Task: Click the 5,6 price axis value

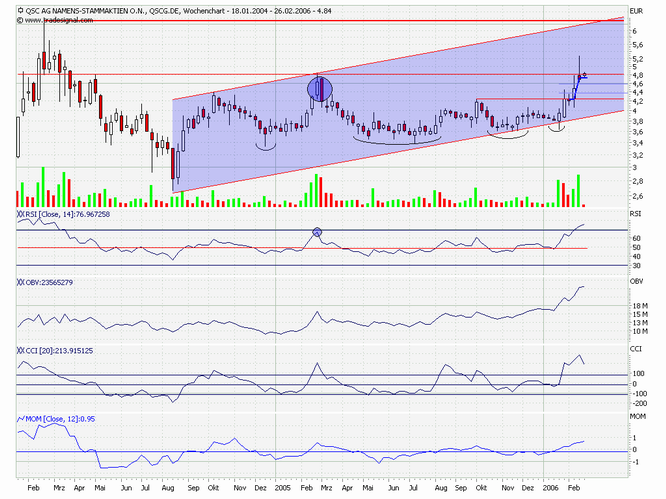Action: 637,45
